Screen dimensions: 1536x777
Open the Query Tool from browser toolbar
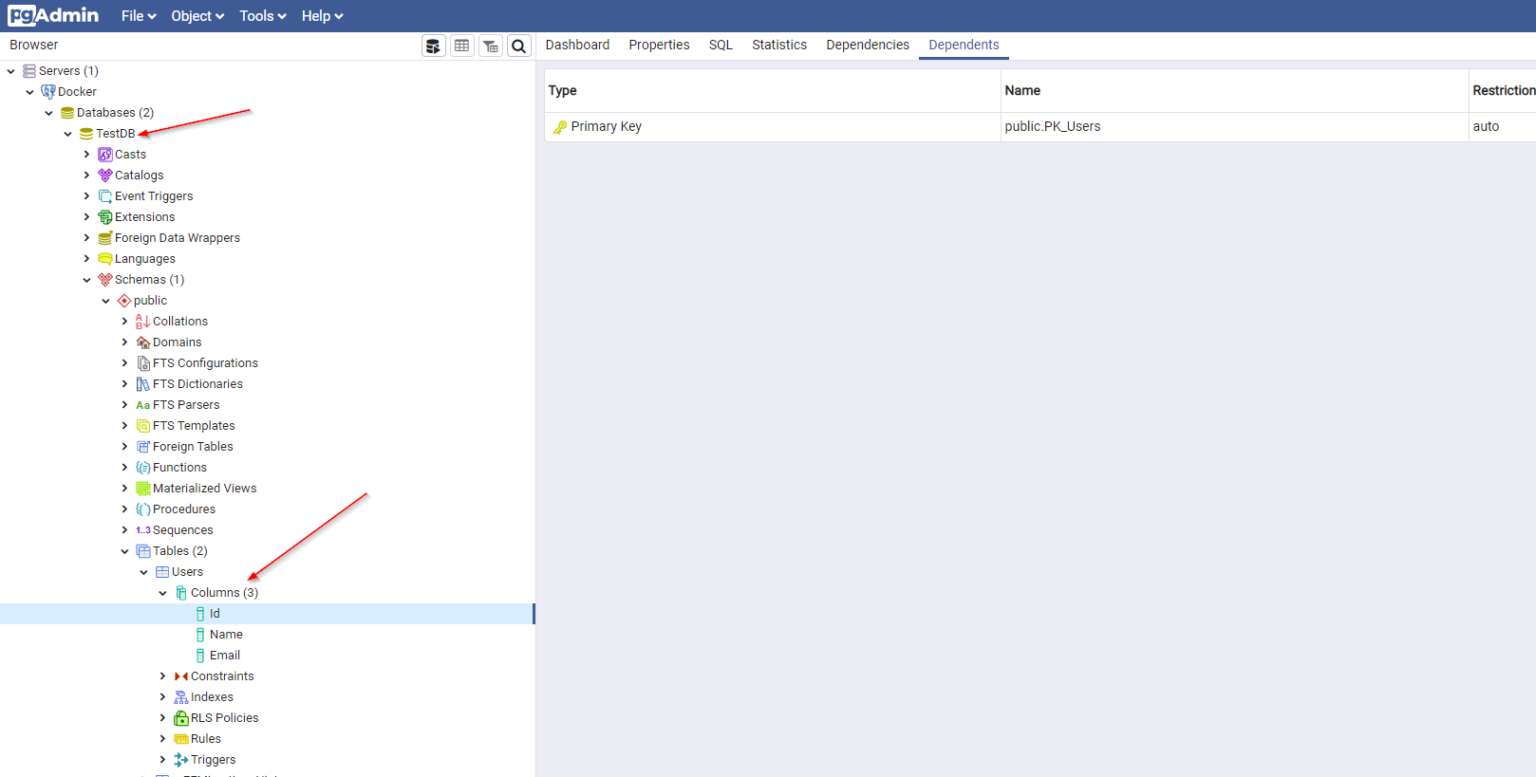[433, 46]
